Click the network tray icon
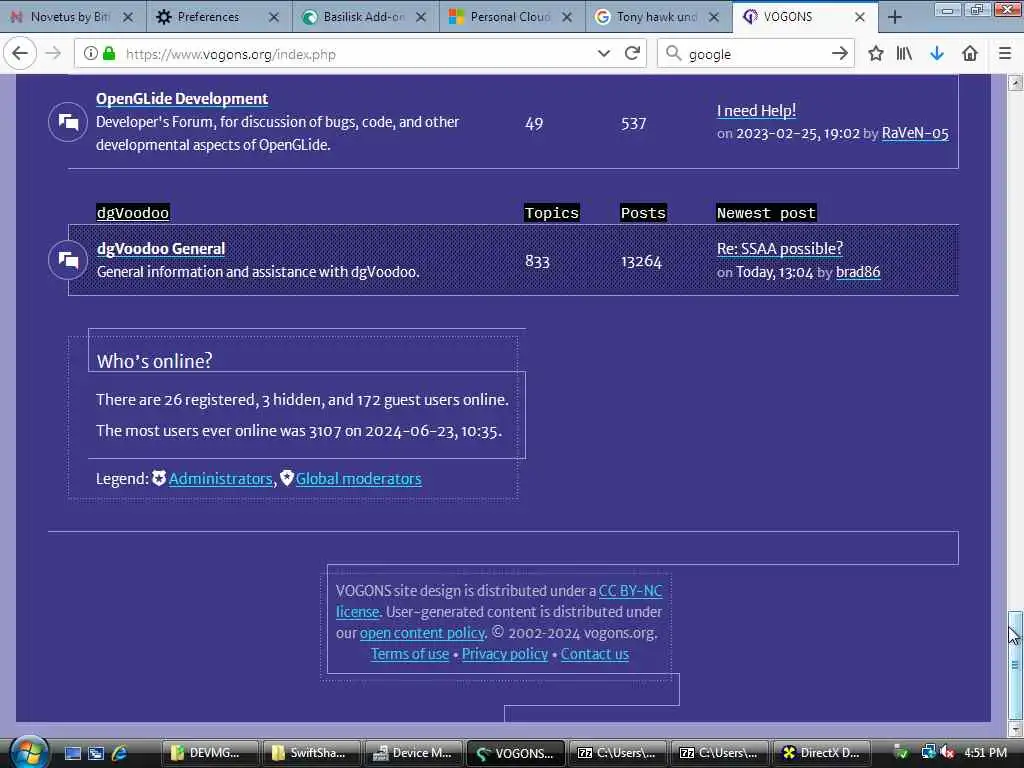The image size is (1024, 768). click(928, 753)
